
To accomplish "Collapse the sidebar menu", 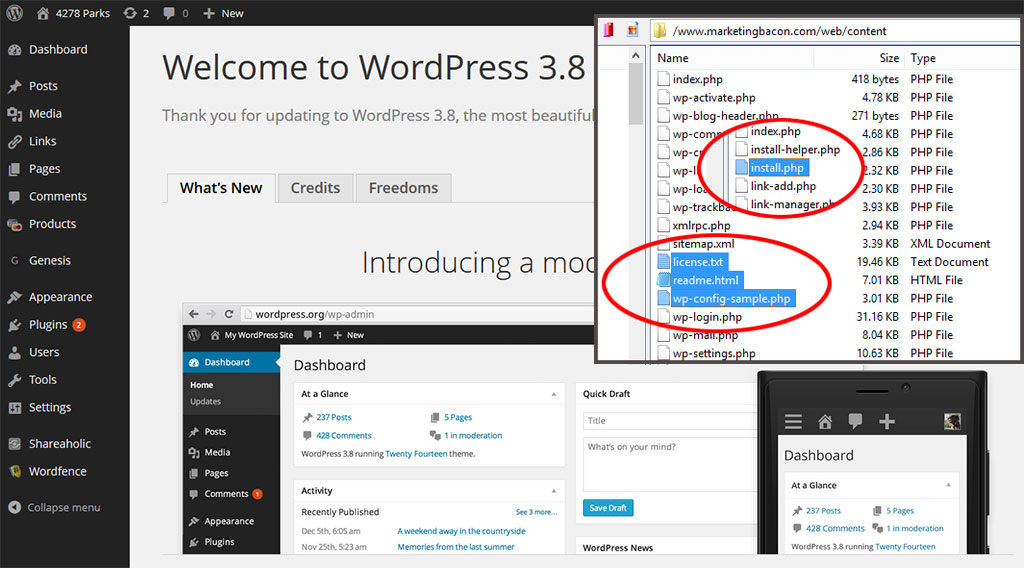I will pos(55,507).
